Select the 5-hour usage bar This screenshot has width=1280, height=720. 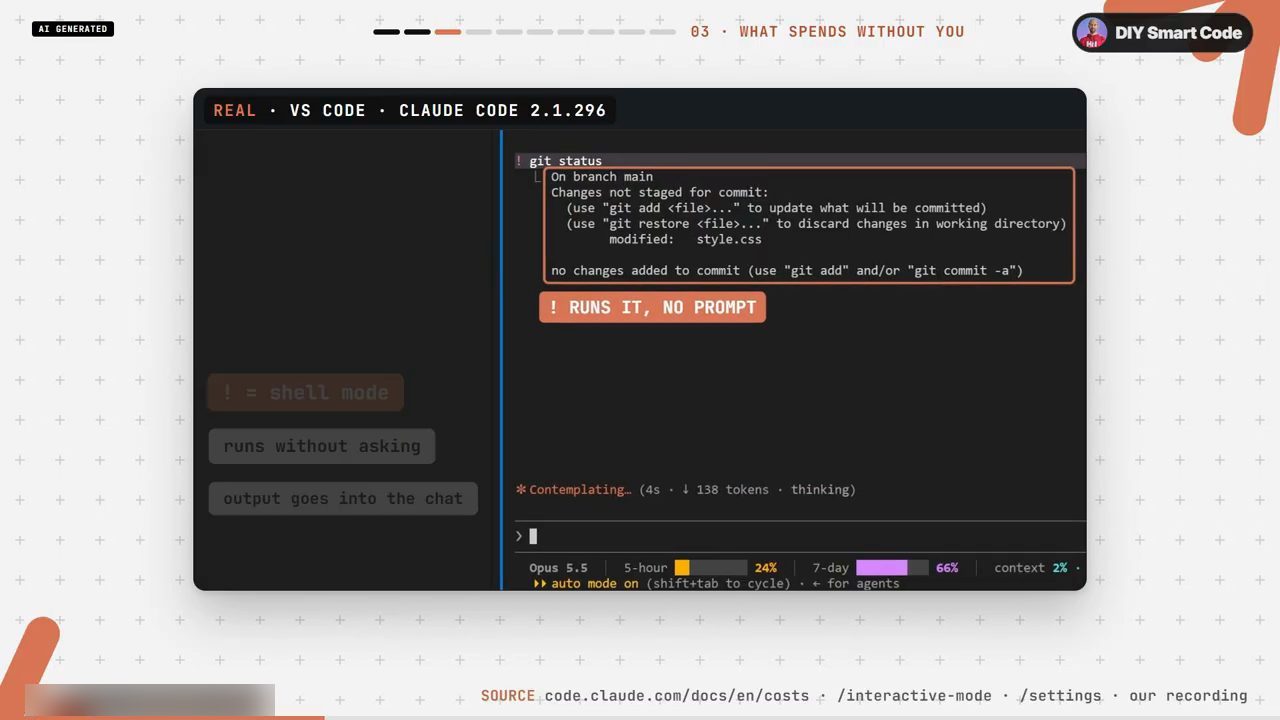coord(711,568)
